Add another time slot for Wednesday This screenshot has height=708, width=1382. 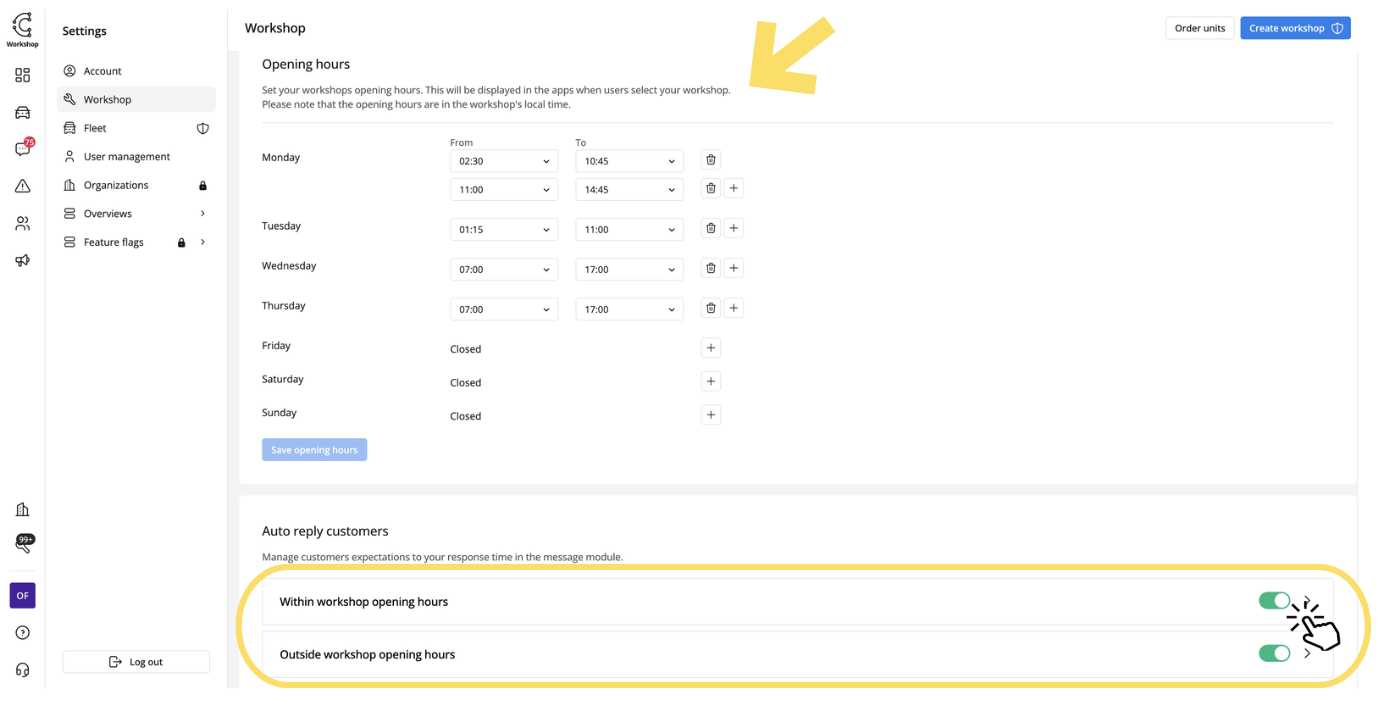[733, 268]
